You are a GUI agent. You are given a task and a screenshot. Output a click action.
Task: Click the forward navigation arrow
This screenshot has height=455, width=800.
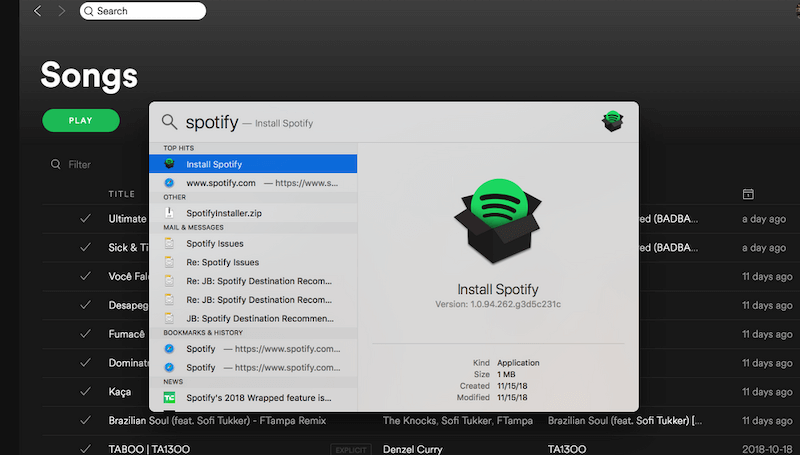pos(61,11)
